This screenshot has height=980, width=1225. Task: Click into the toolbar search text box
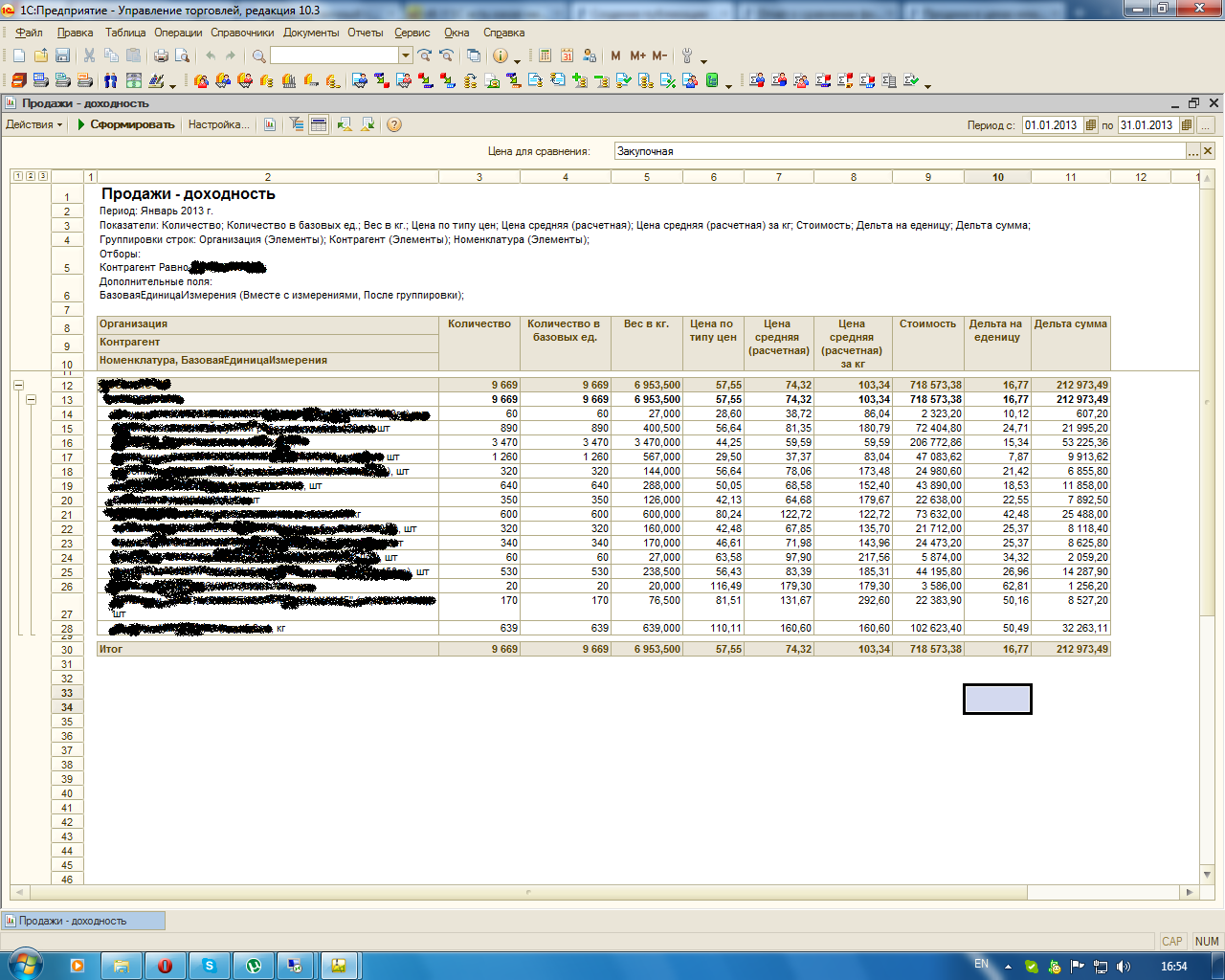(335, 56)
